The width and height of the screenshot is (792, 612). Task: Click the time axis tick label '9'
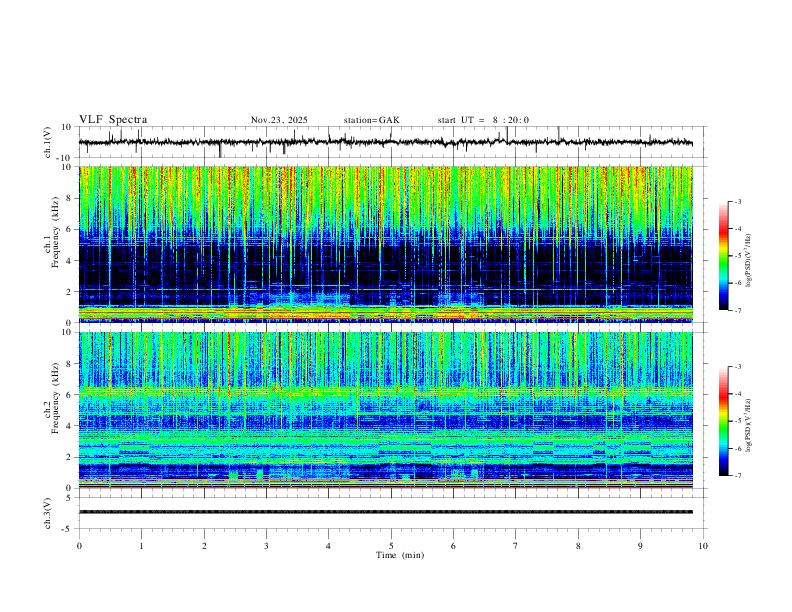(x=640, y=546)
